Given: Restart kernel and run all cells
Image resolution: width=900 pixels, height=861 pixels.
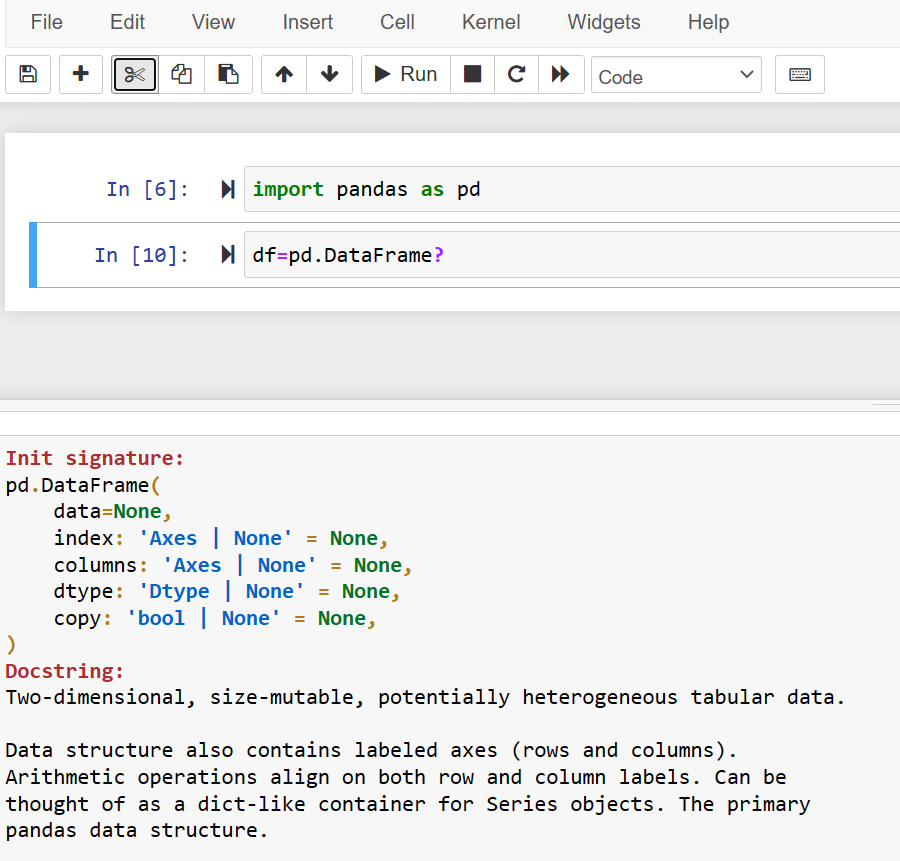Looking at the screenshot, I should [560, 74].
